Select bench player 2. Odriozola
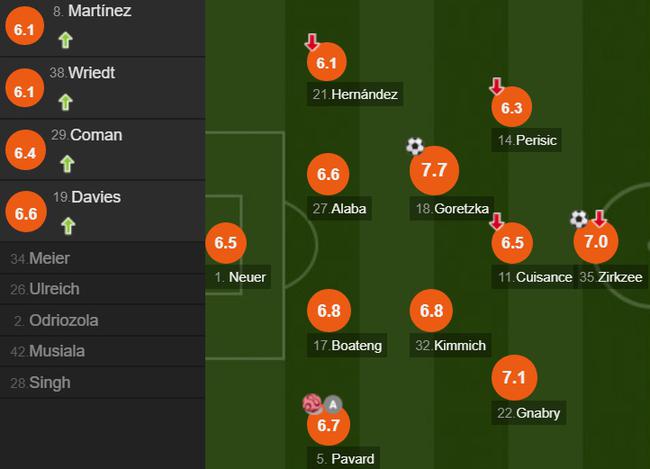Image resolution: width=650 pixels, height=469 pixels. click(x=102, y=321)
